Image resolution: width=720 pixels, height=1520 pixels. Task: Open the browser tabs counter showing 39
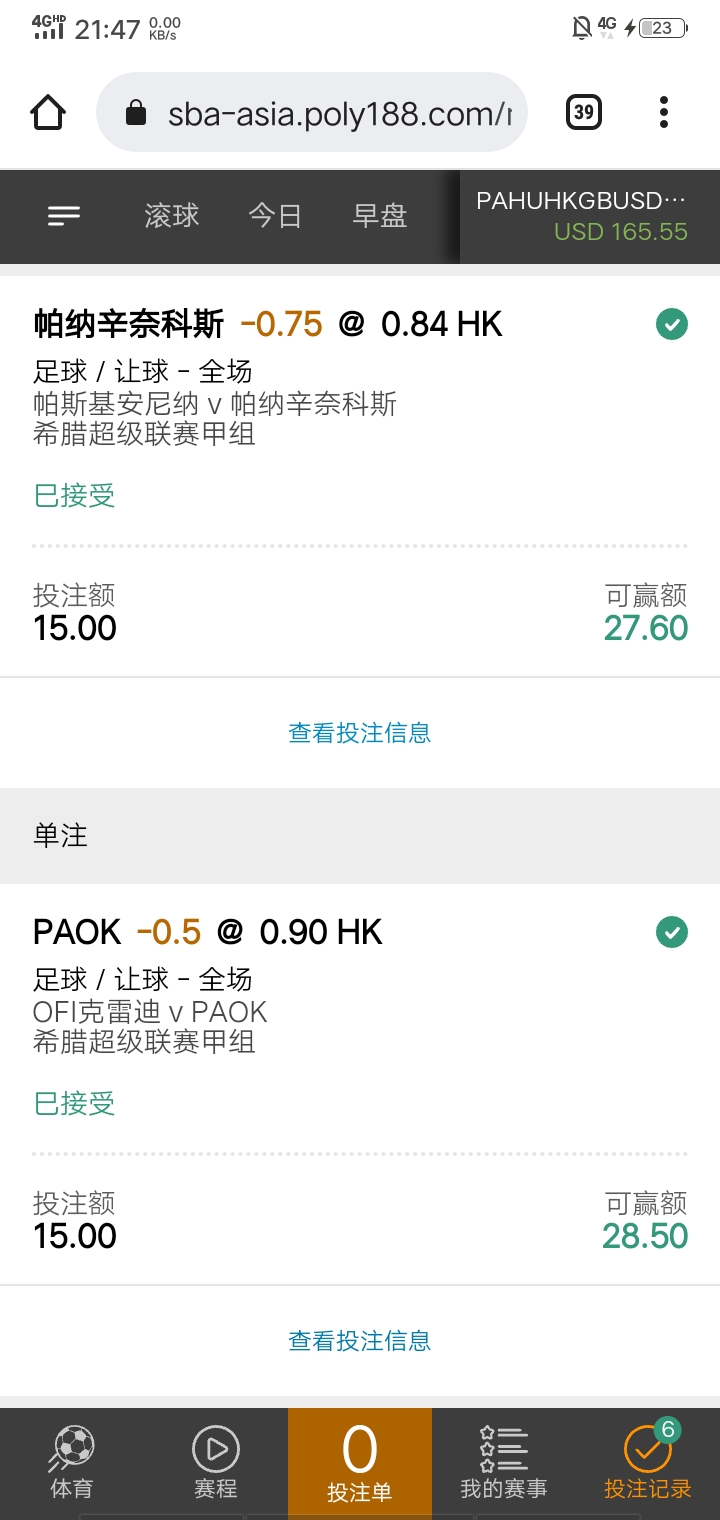(x=584, y=112)
